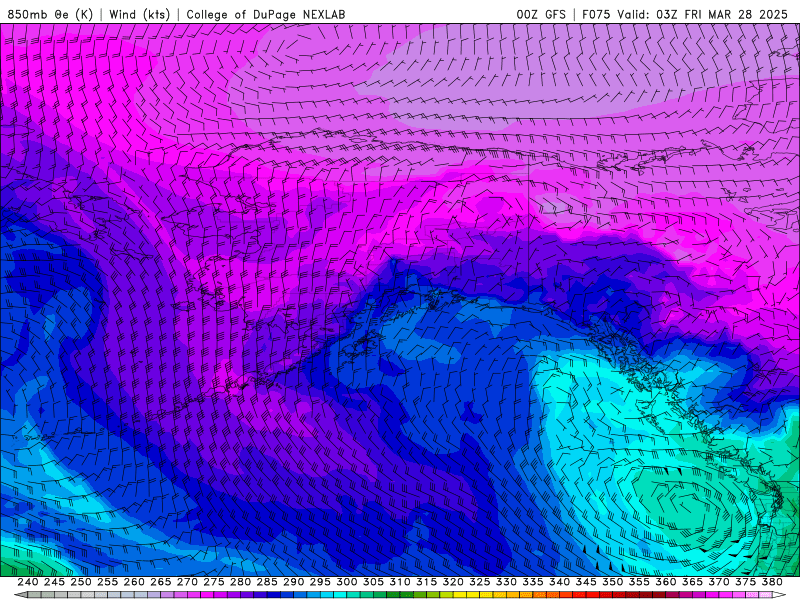Click the 340 value on color scale

coord(559,582)
